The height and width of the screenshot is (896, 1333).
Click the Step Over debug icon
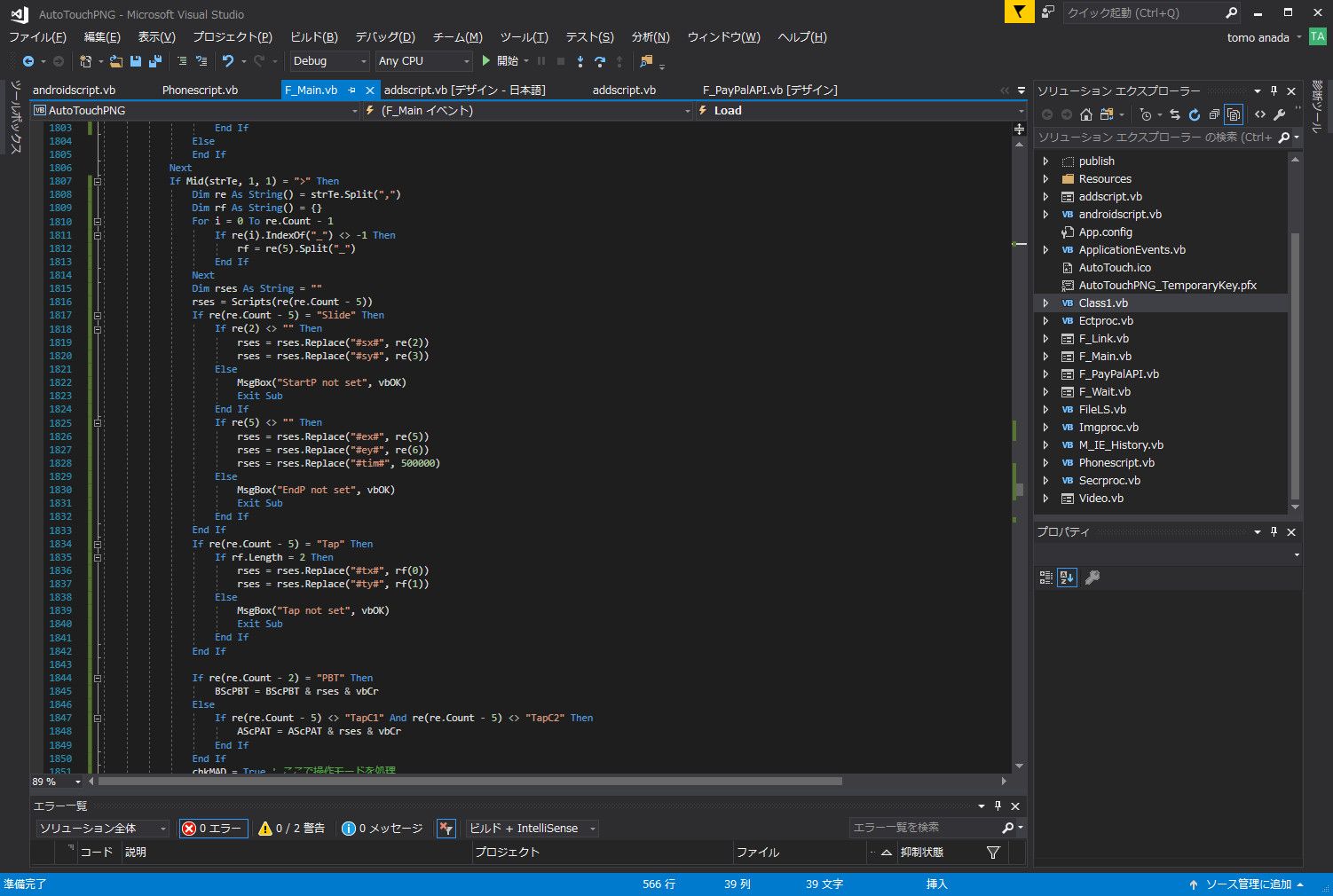(600, 61)
